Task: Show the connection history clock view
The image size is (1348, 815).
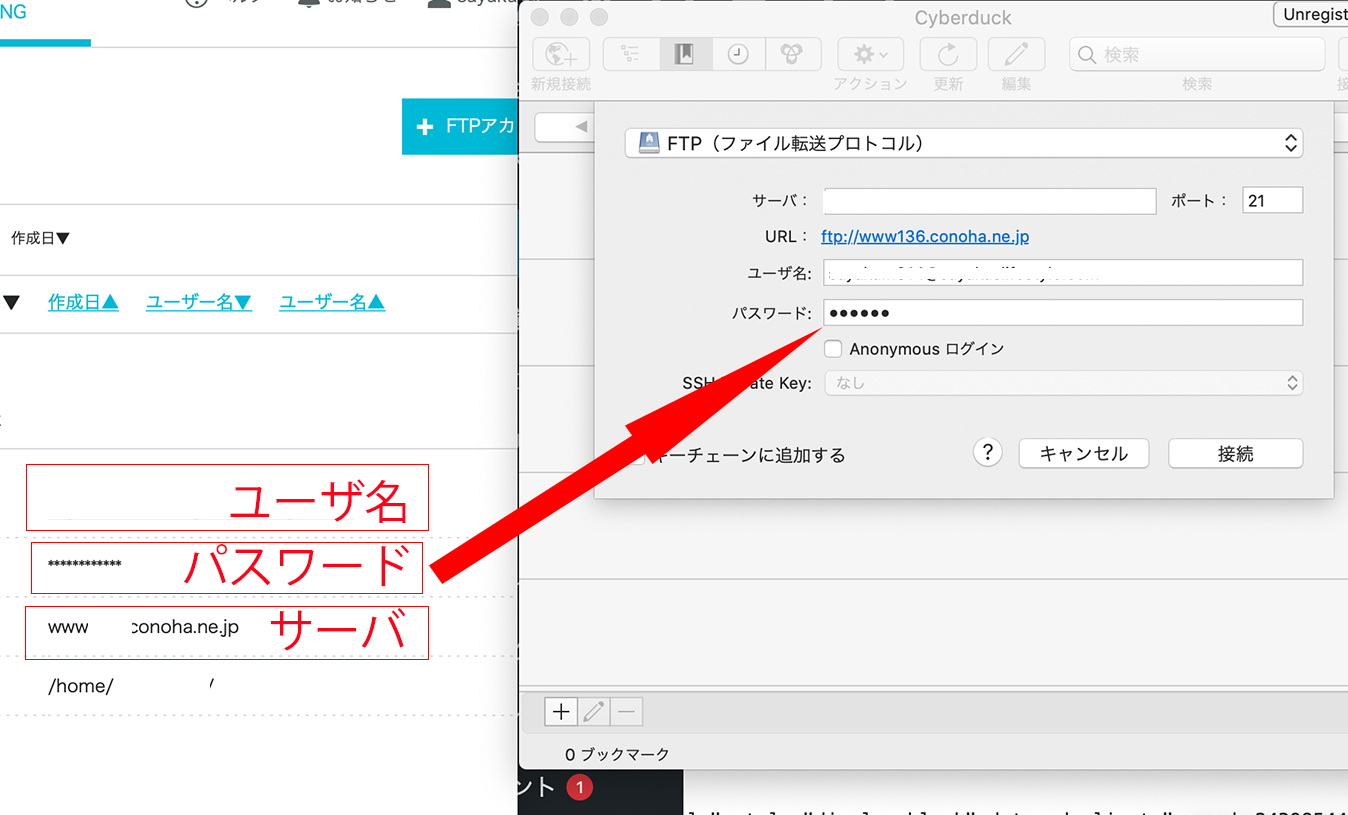Action: click(x=738, y=54)
